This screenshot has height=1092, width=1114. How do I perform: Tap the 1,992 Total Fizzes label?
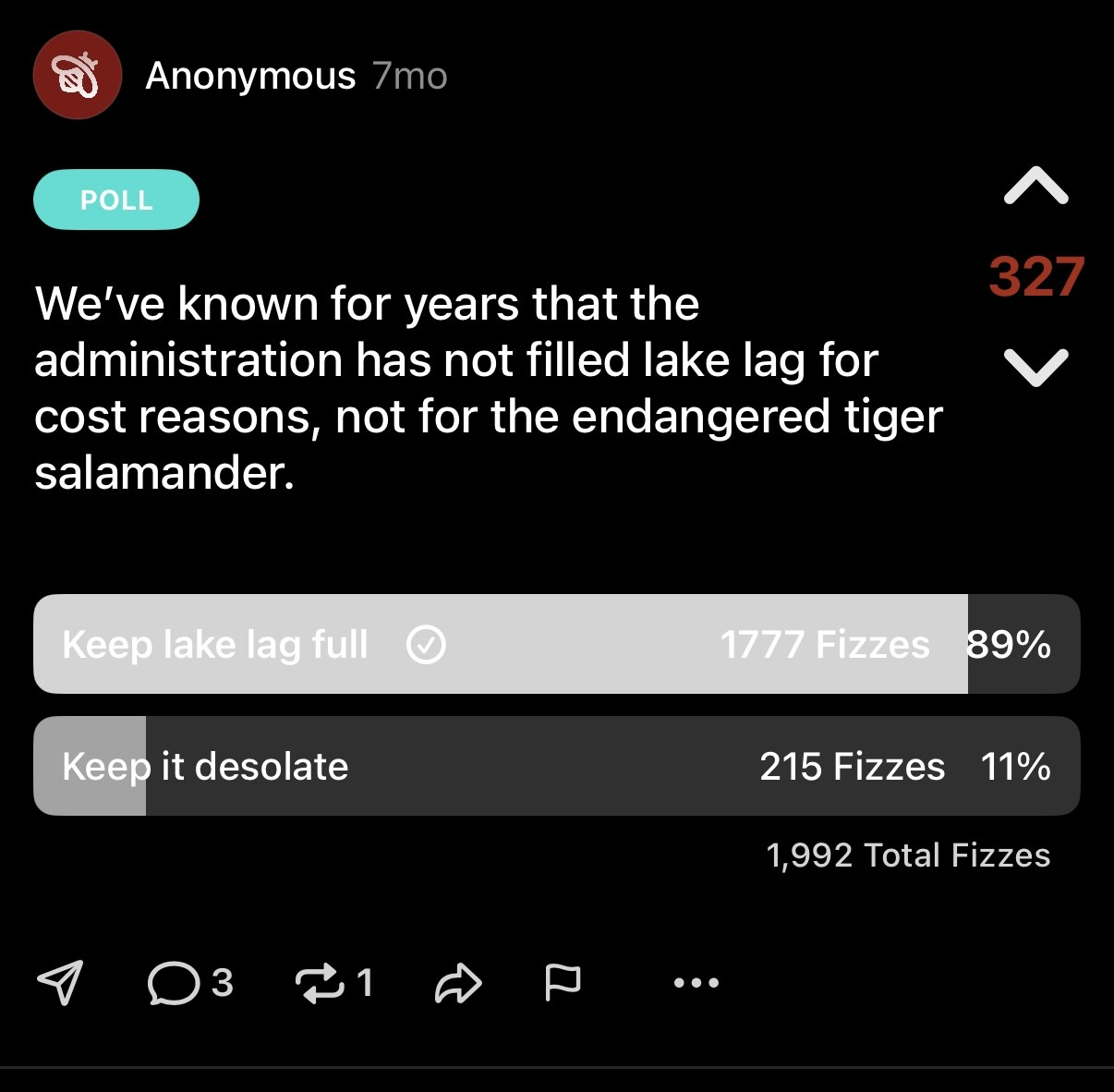pyautogui.click(x=908, y=855)
